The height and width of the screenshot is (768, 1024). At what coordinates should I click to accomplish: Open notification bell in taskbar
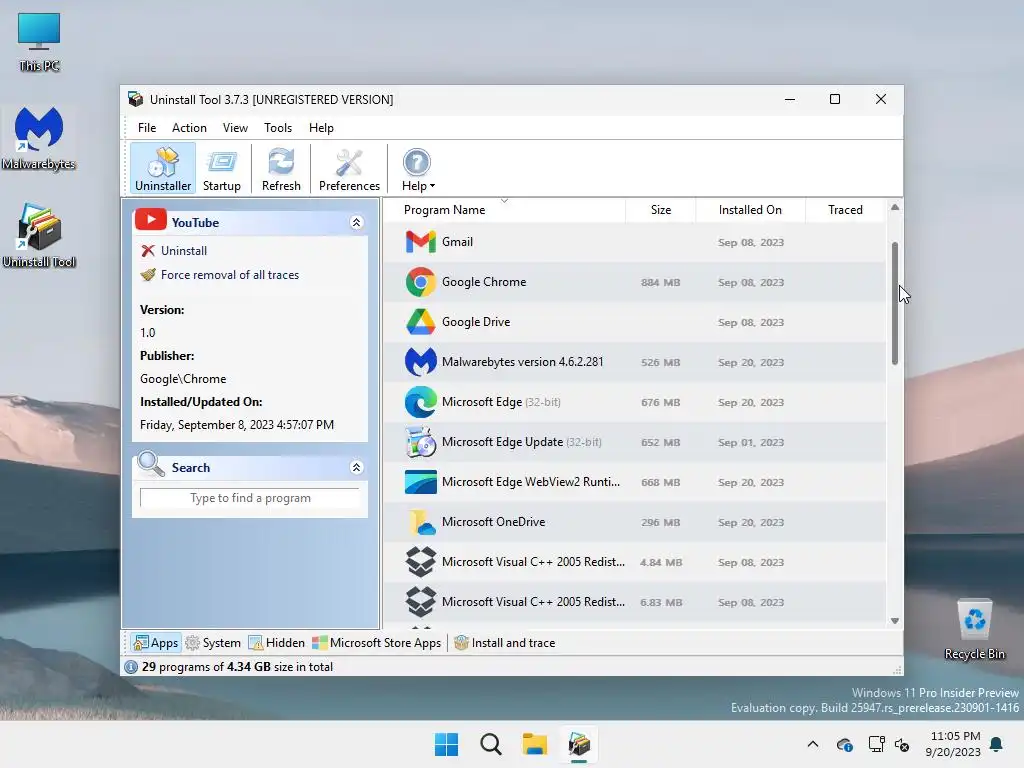(x=997, y=744)
